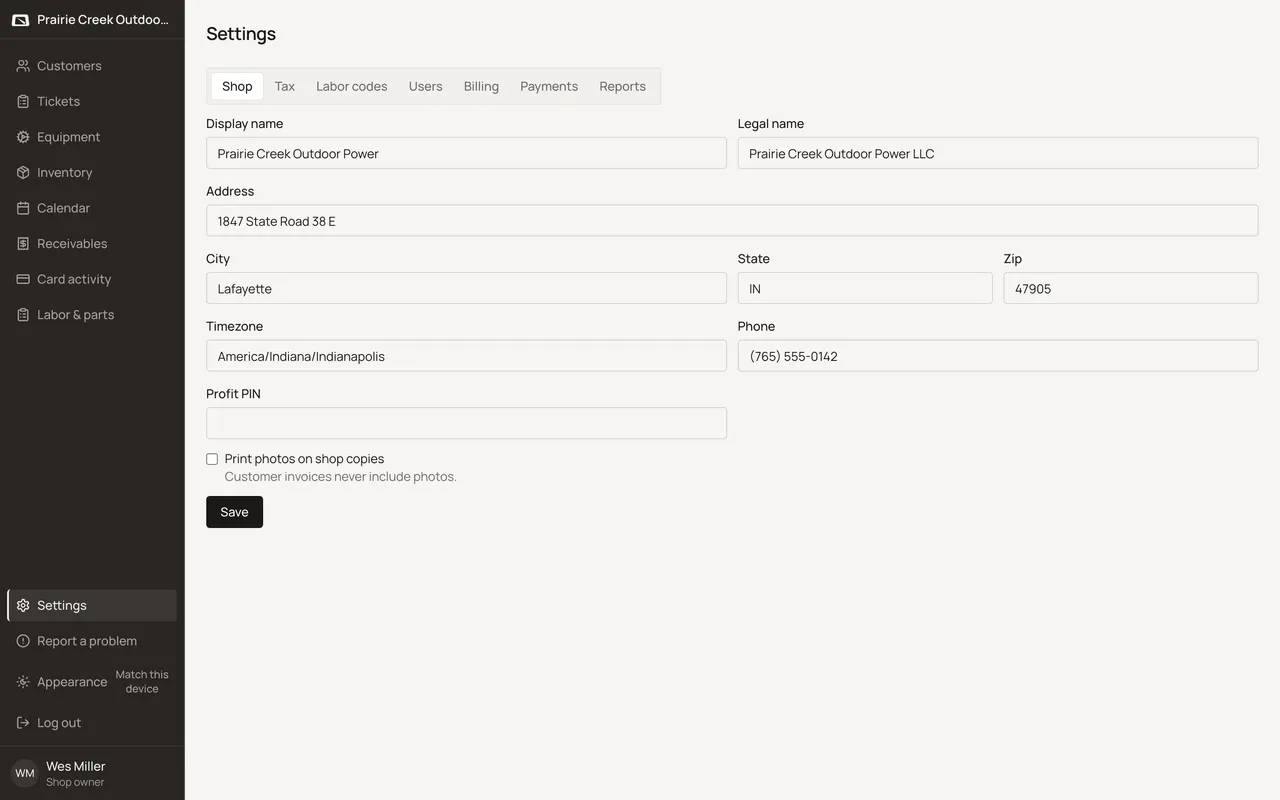Select the State input field

point(865,288)
